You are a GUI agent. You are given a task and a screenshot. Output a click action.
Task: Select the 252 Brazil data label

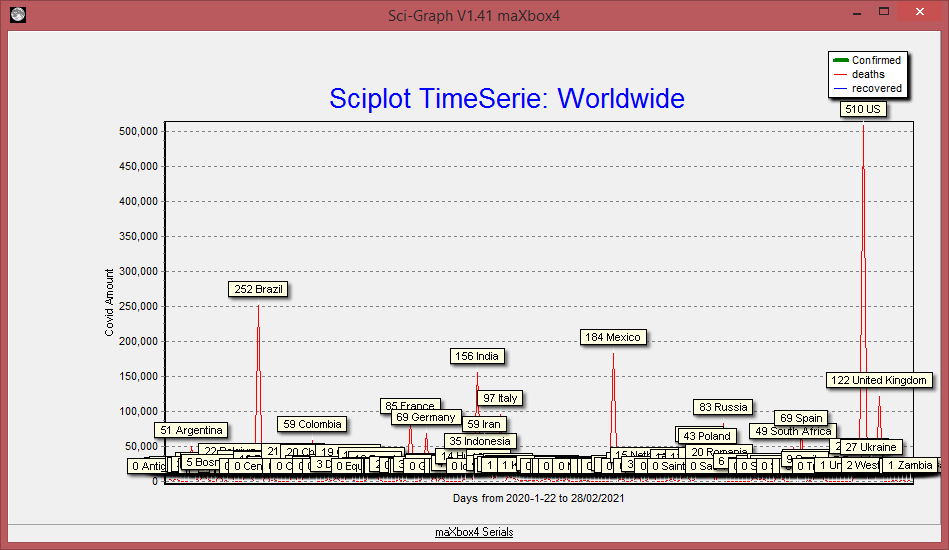258,289
